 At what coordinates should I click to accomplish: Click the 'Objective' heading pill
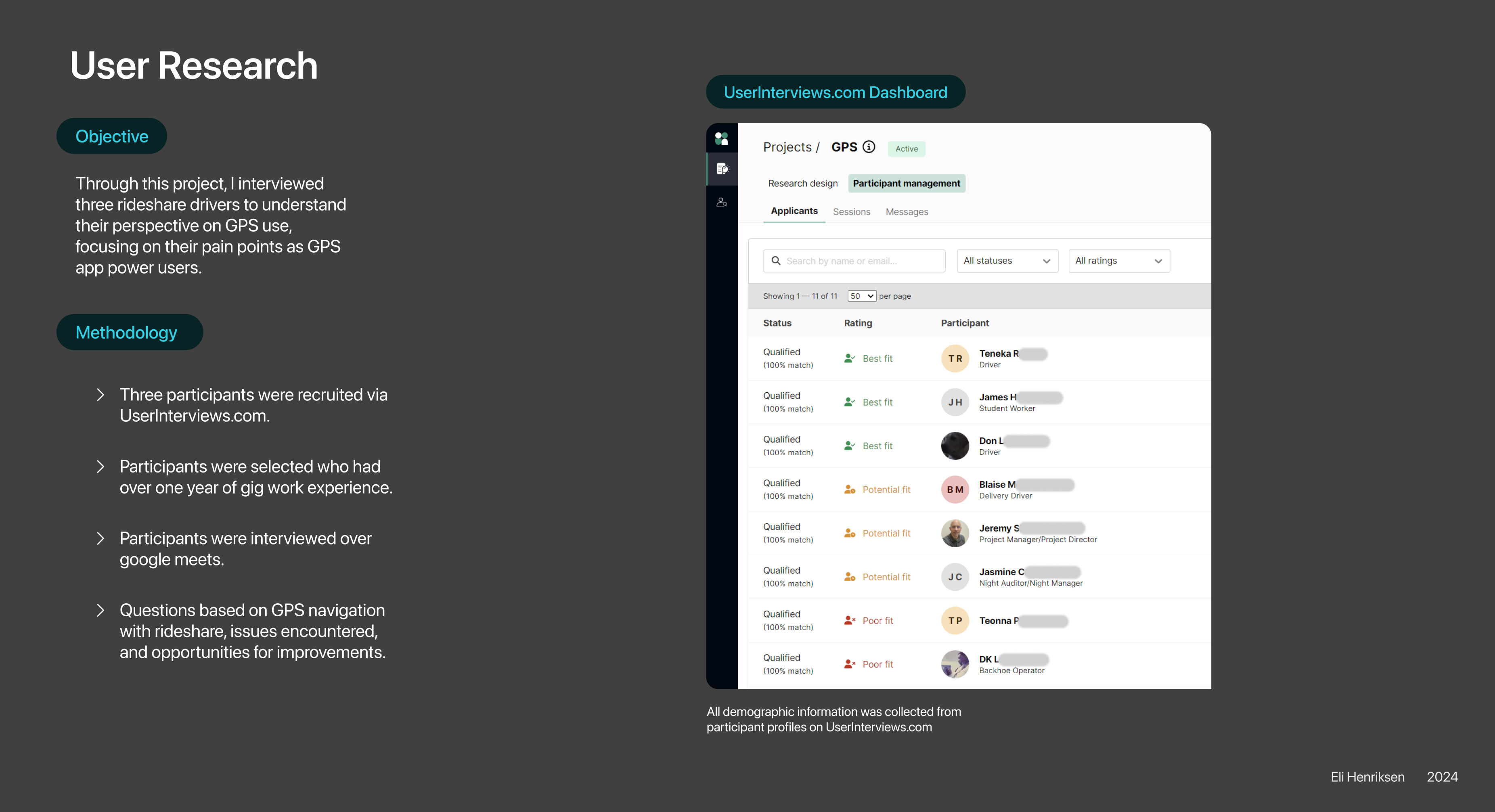click(x=111, y=136)
